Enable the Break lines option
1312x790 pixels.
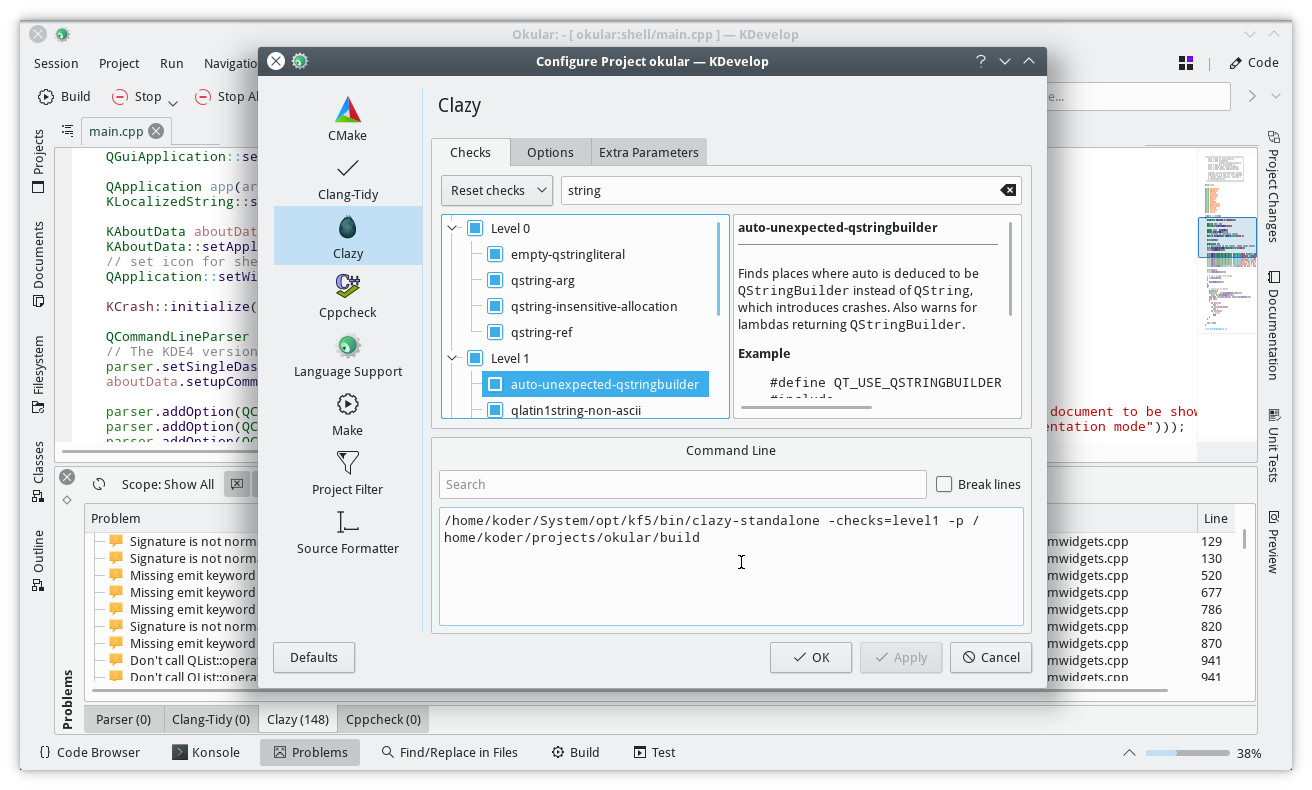coord(944,484)
